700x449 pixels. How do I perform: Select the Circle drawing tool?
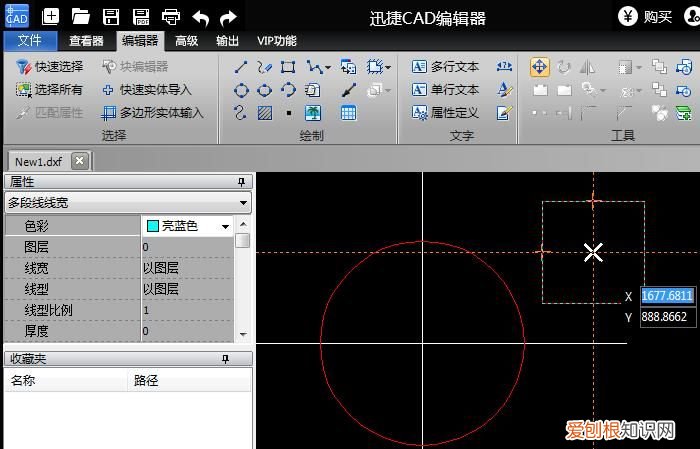241,90
